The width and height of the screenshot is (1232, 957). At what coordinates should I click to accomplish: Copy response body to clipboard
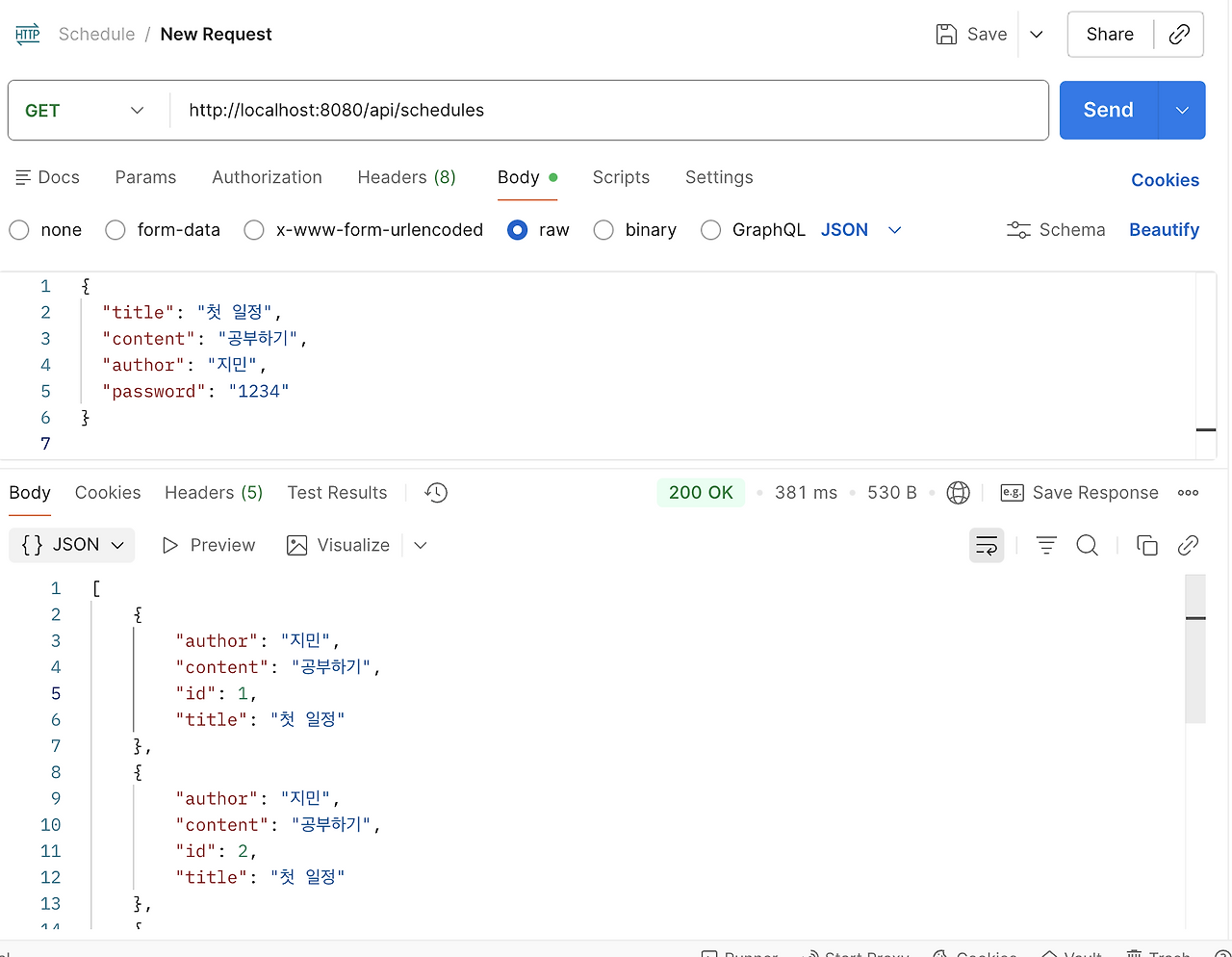pyautogui.click(x=1147, y=546)
